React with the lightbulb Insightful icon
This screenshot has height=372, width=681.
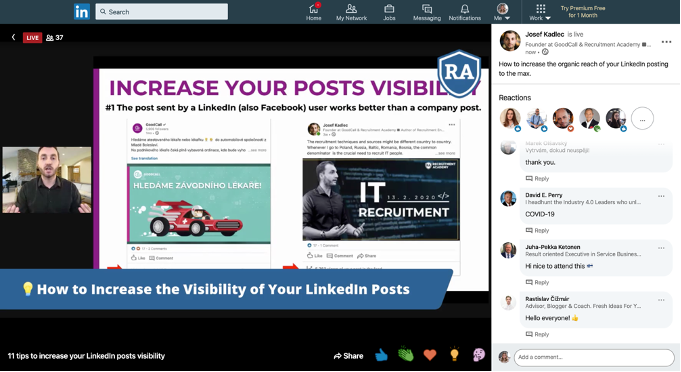(454, 354)
